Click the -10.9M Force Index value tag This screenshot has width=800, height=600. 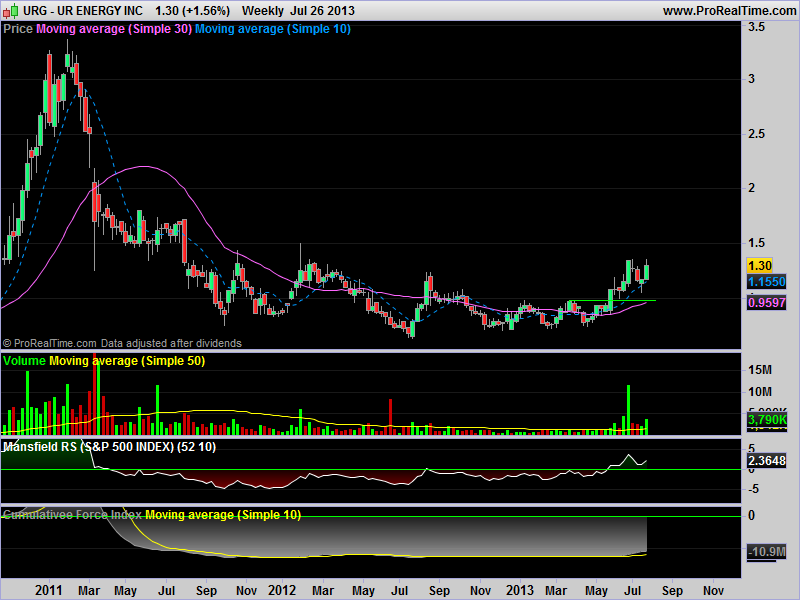point(766,552)
